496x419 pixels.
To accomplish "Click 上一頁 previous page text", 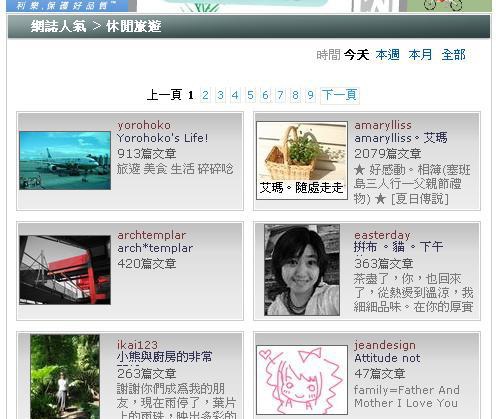I will click(x=164, y=95).
